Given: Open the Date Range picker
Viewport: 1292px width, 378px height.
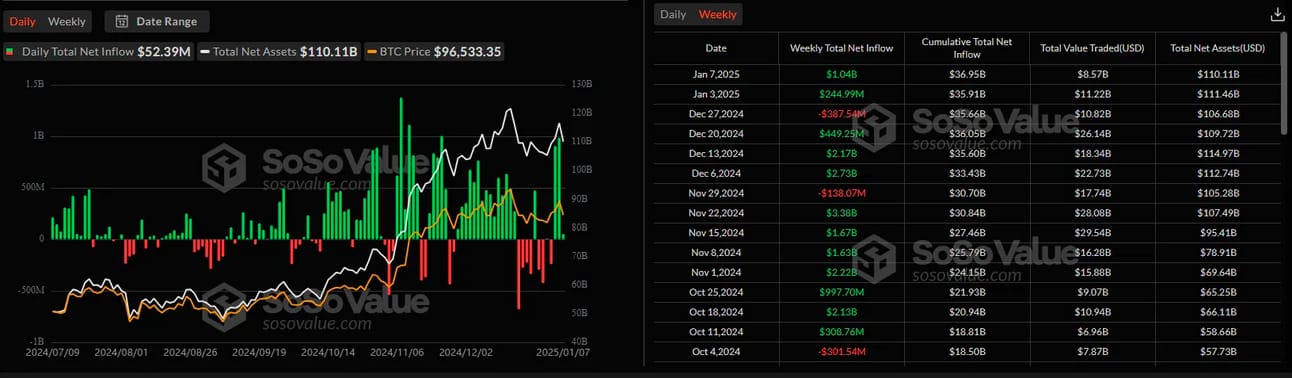Looking at the screenshot, I should (157, 21).
